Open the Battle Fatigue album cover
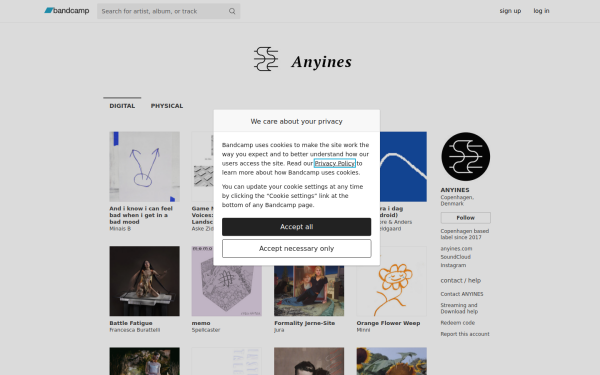600x375 pixels. pos(144,281)
